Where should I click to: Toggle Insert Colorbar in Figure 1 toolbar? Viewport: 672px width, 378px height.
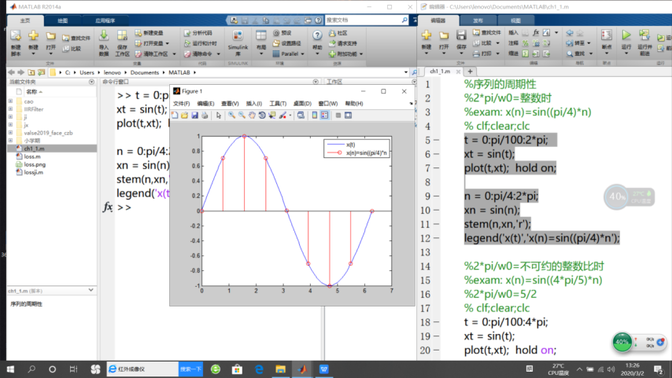315,115
